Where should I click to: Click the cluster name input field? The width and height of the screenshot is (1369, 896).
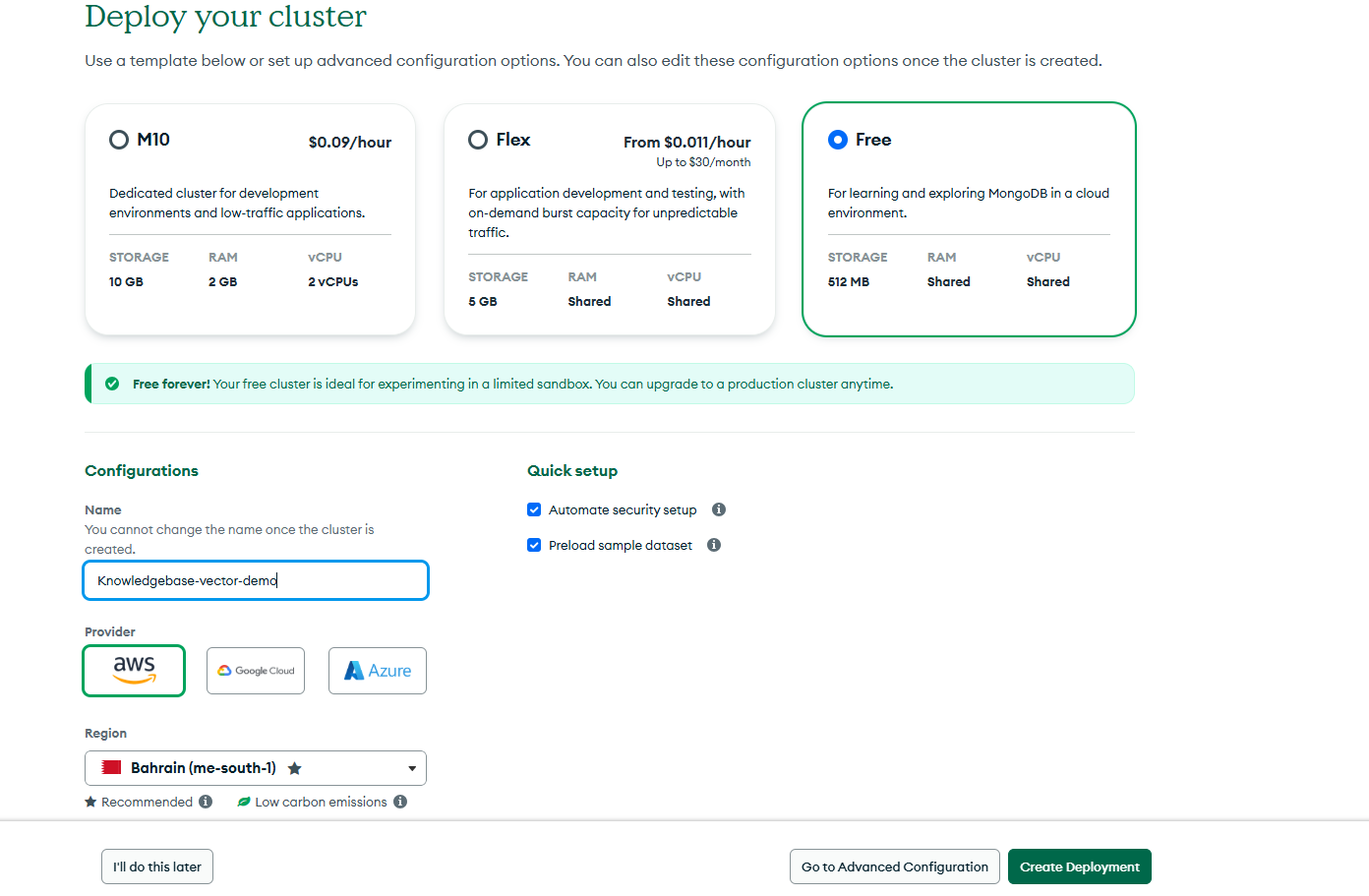[256, 580]
